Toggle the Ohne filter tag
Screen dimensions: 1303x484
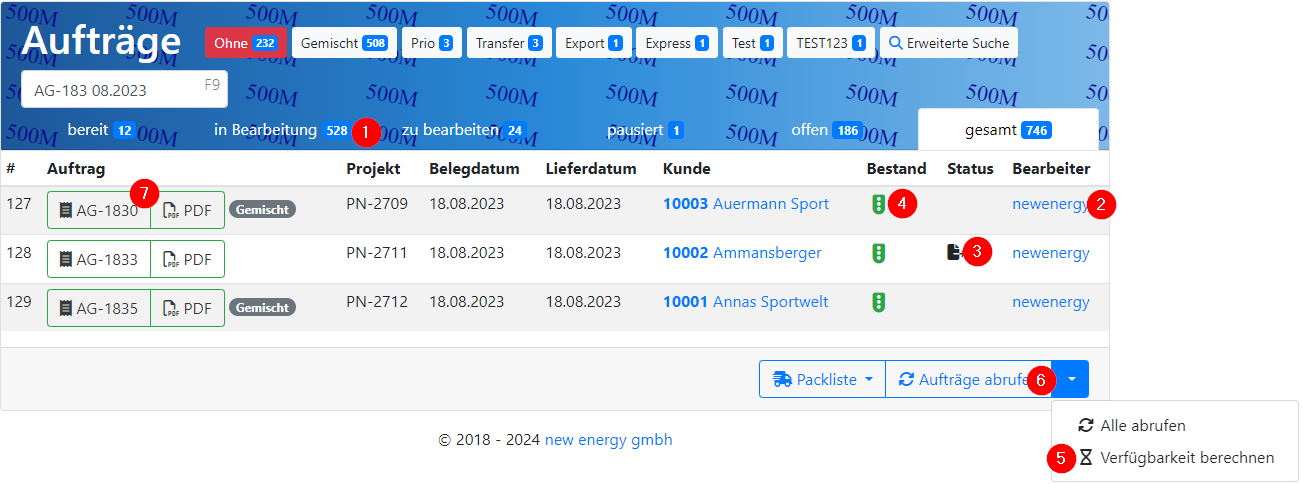(x=245, y=43)
